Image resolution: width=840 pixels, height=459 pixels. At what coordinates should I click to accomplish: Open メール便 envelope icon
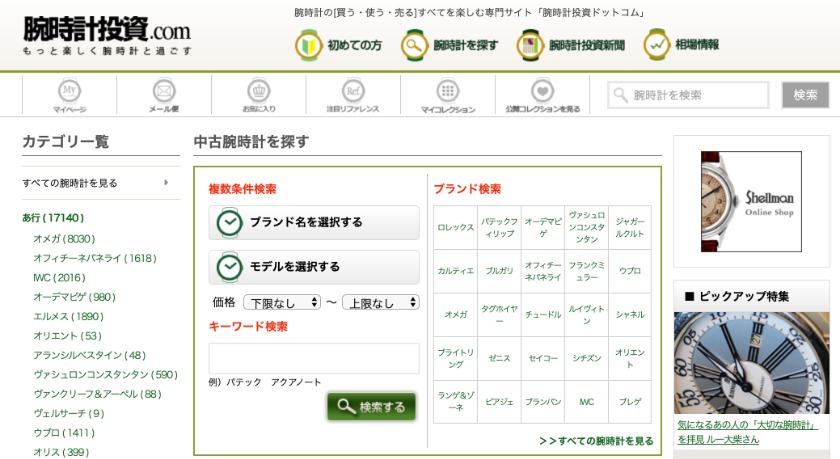pyautogui.click(x=164, y=91)
